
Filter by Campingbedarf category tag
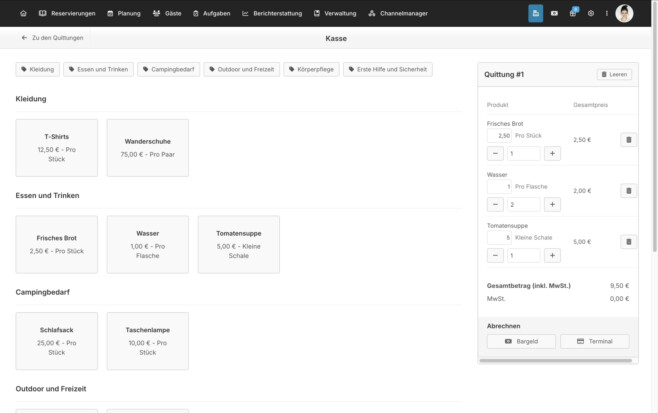169,69
